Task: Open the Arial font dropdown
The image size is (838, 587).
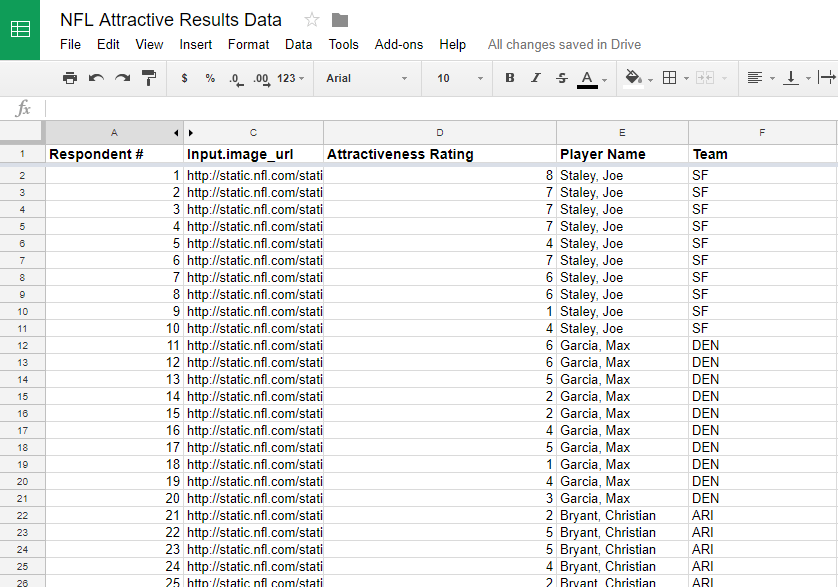Action: 367,78
